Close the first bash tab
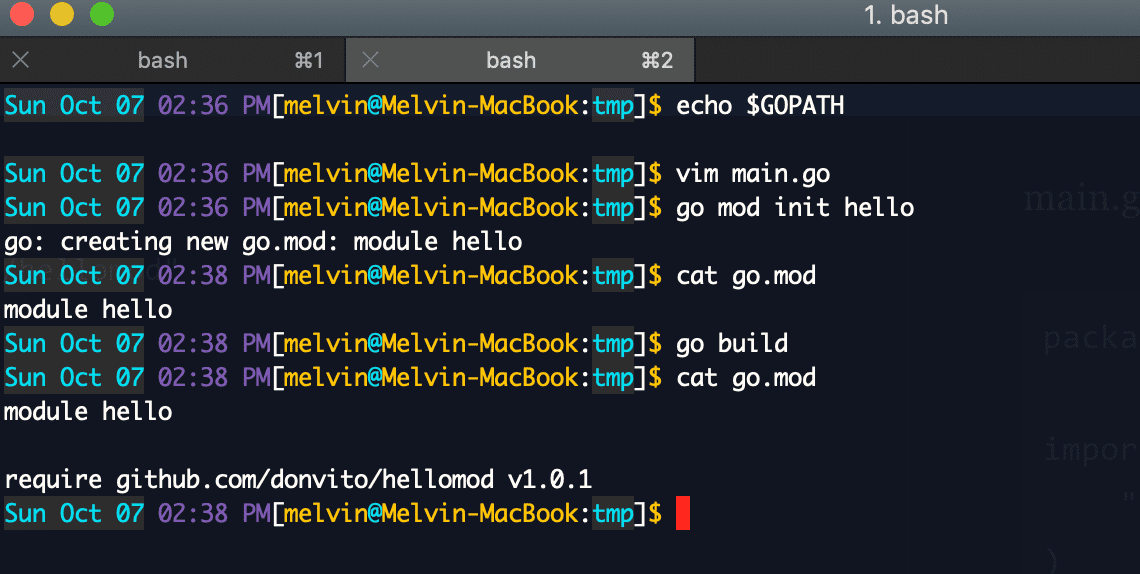The image size is (1140, 574). pos(21,60)
